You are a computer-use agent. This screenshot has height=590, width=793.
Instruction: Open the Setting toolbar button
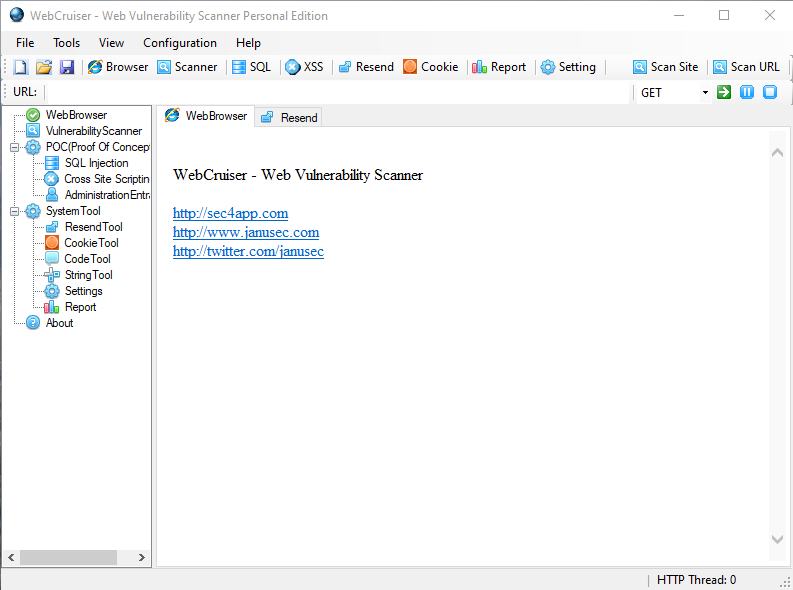coord(568,67)
